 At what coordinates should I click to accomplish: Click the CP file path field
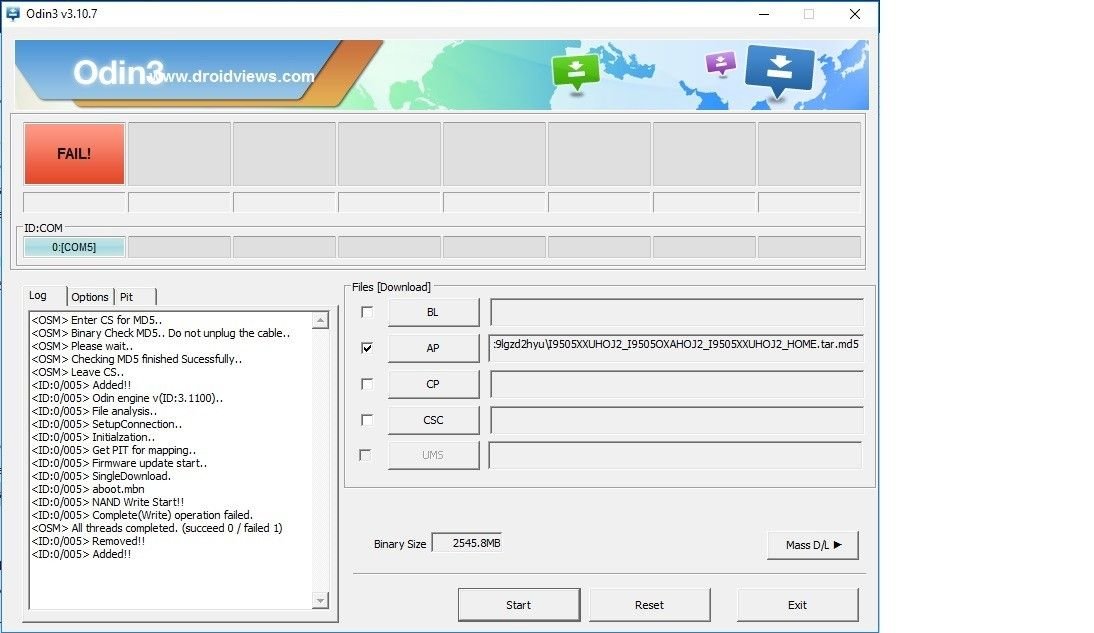677,384
